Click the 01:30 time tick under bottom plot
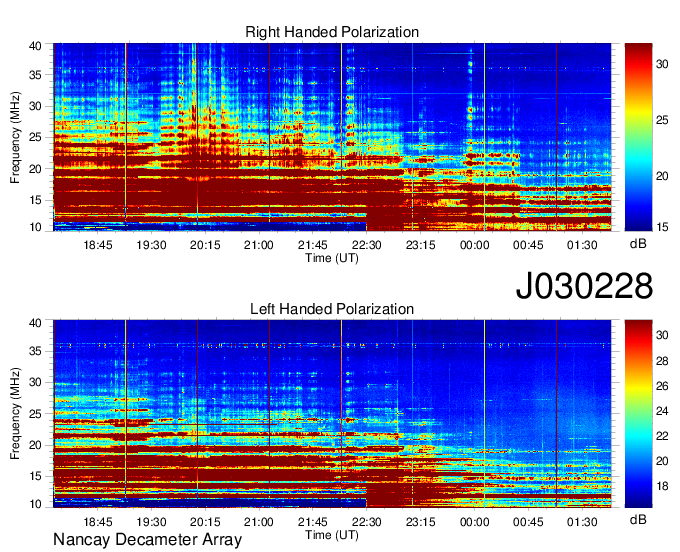680x552 pixels. 582,522
